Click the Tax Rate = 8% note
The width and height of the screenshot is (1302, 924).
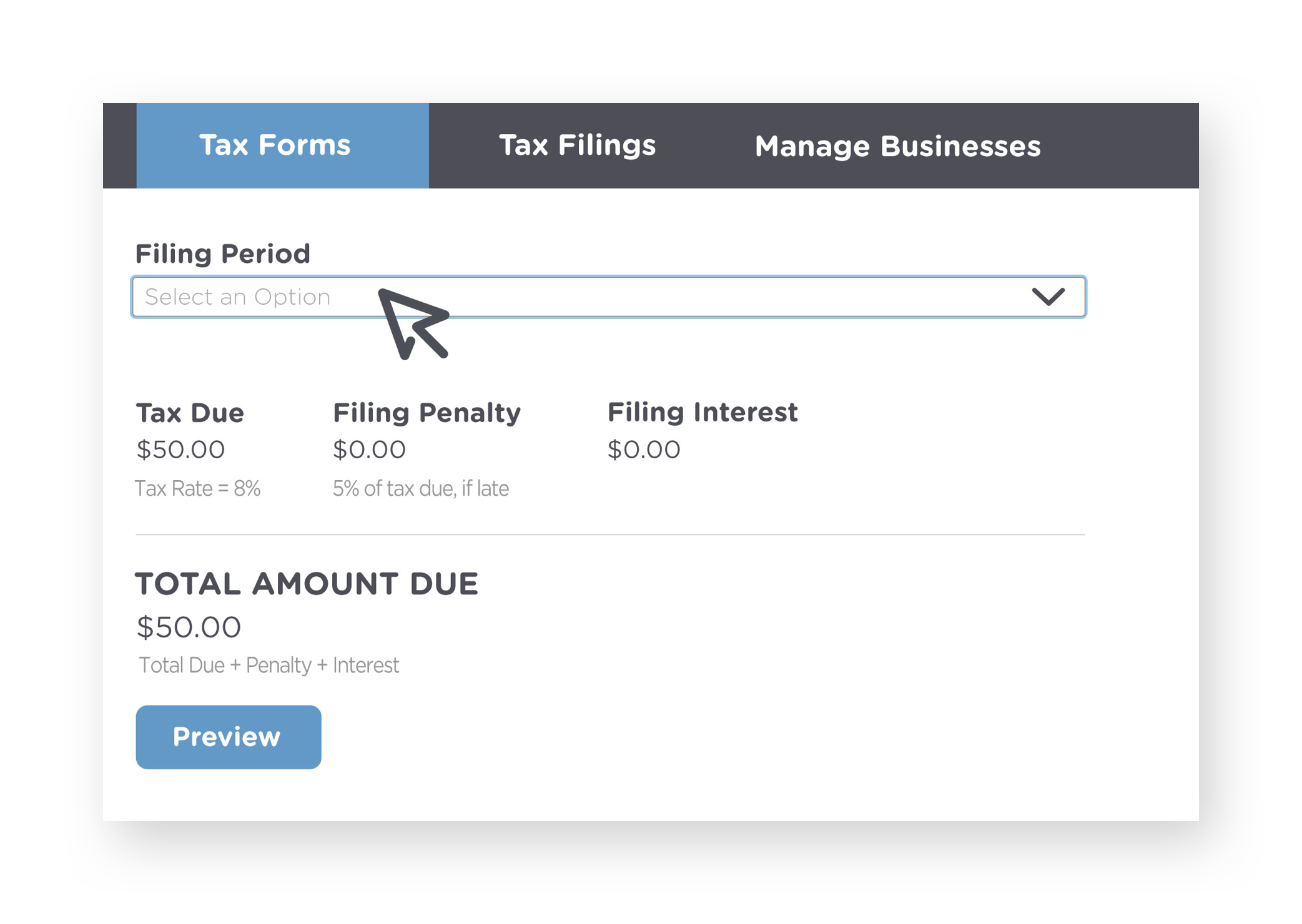click(197, 488)
